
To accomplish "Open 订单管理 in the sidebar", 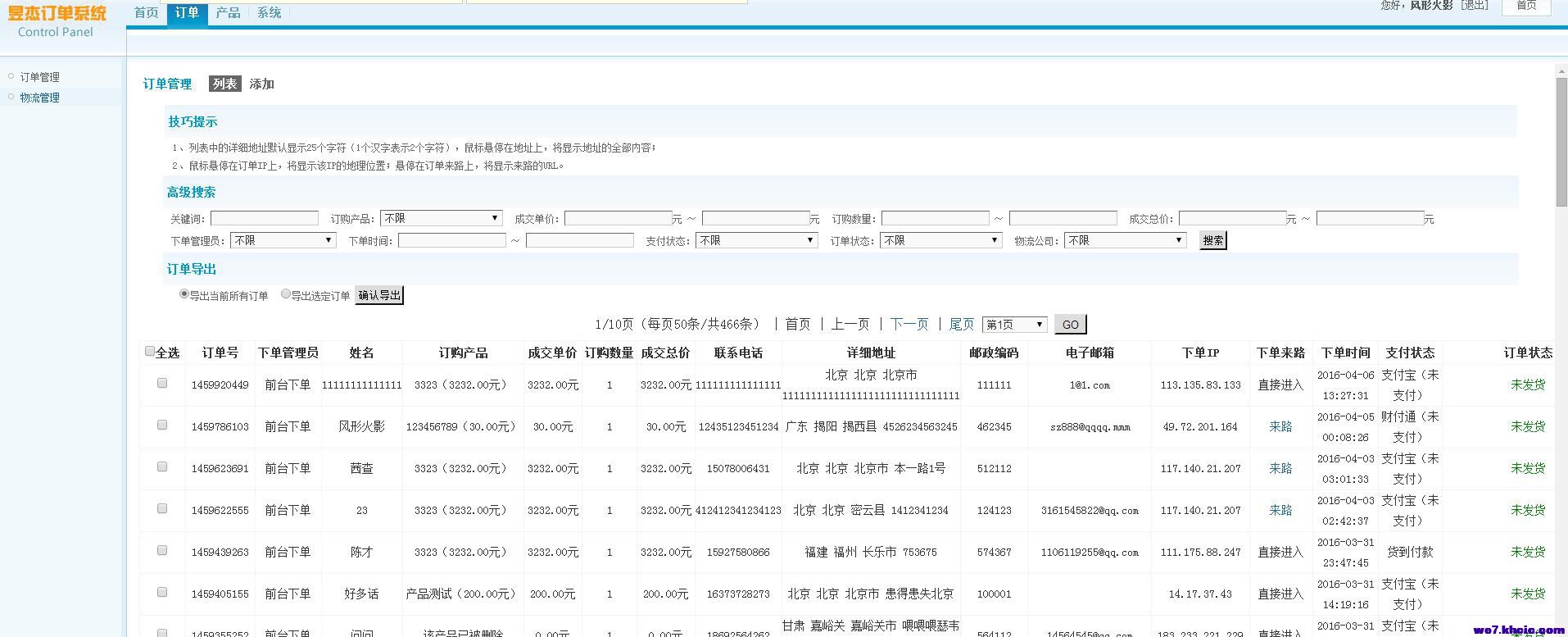I will pyautogui.click(x=40, y=77).
